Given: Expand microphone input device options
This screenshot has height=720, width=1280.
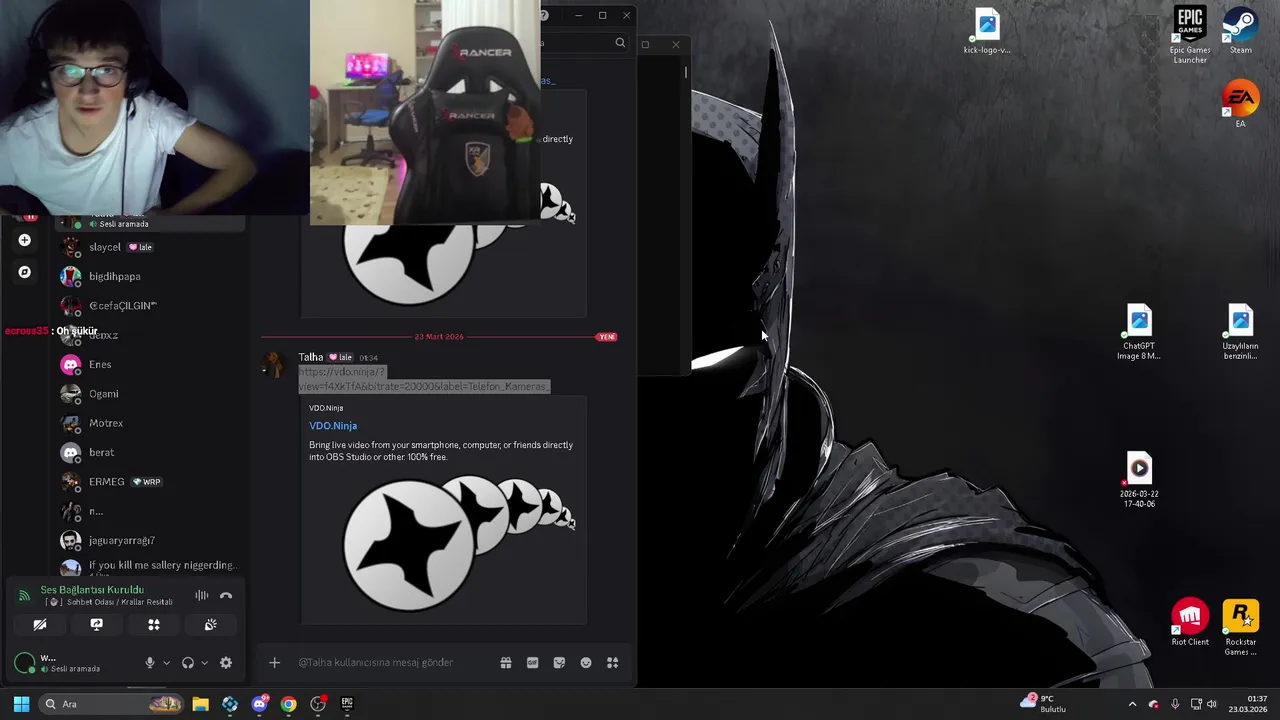Looking at the screenshot, I should tap(166, 663).
